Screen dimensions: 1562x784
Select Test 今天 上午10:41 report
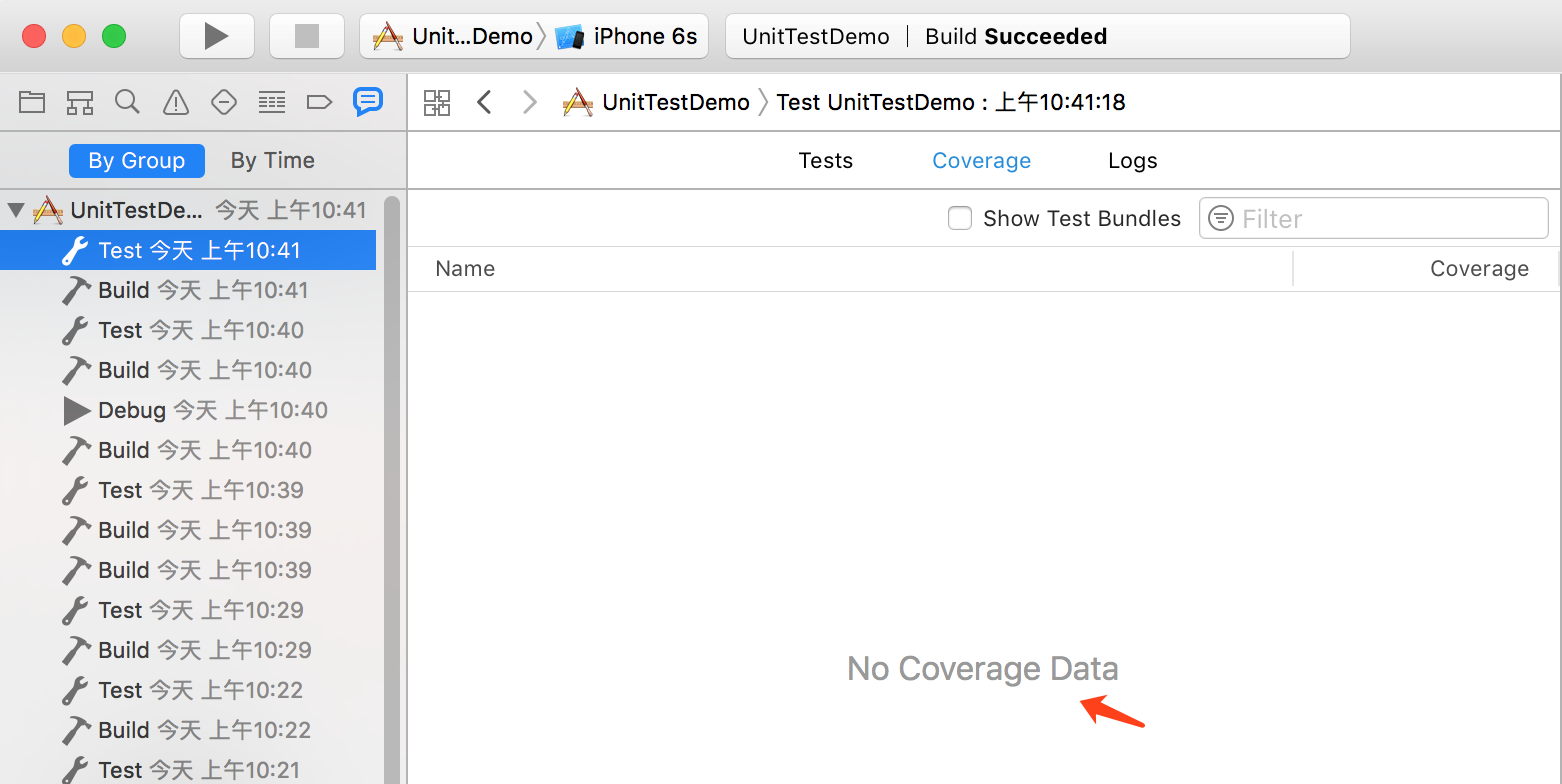point(188,250)
